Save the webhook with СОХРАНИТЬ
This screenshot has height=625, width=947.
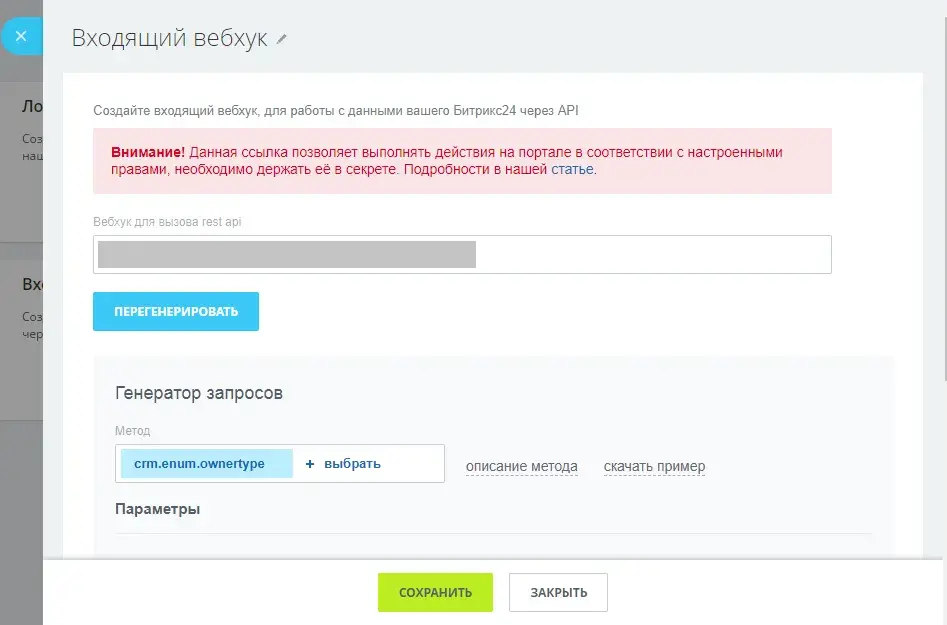pos(435,592)
